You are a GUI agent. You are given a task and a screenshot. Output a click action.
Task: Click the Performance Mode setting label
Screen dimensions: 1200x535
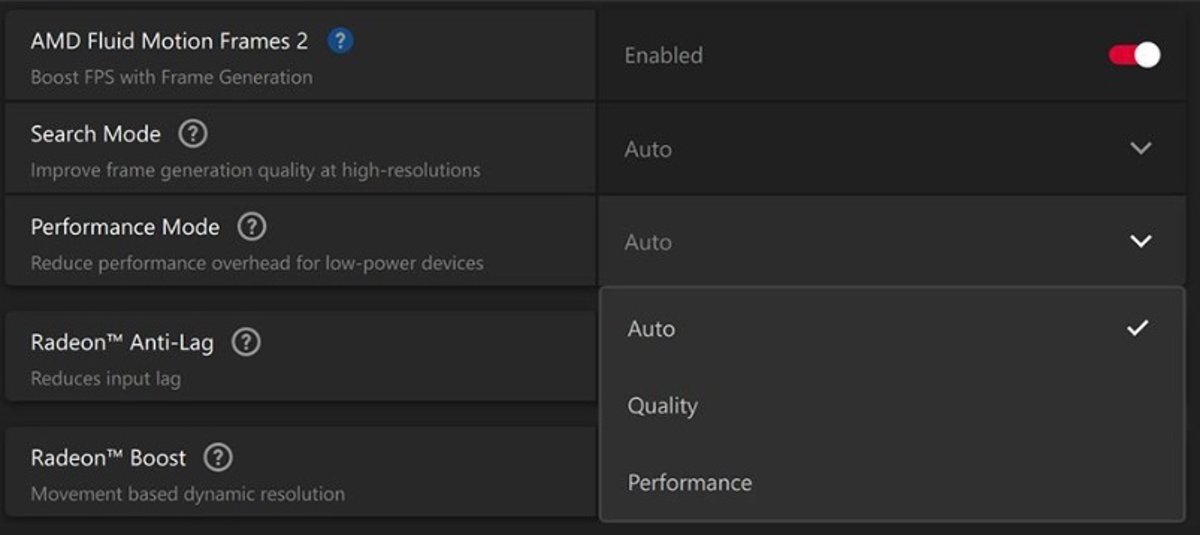tap(125, 227)
